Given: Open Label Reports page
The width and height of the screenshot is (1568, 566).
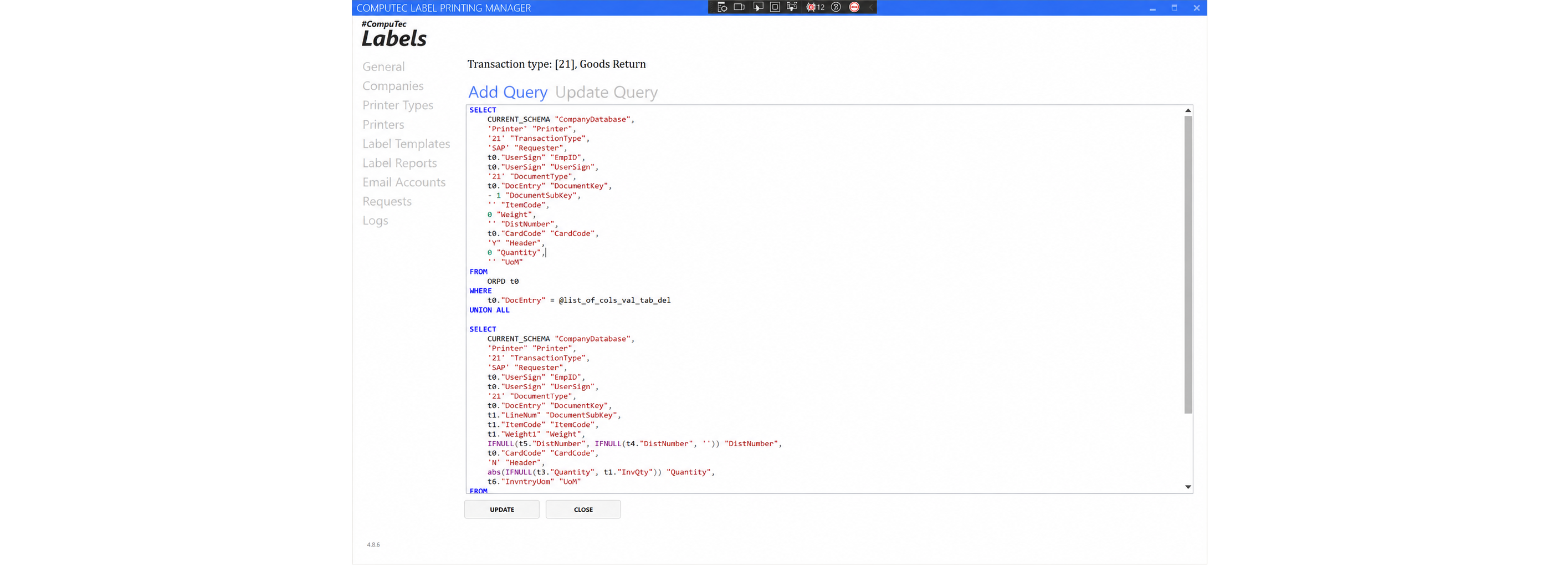Looking at the screenshot, I should point(399,164).
